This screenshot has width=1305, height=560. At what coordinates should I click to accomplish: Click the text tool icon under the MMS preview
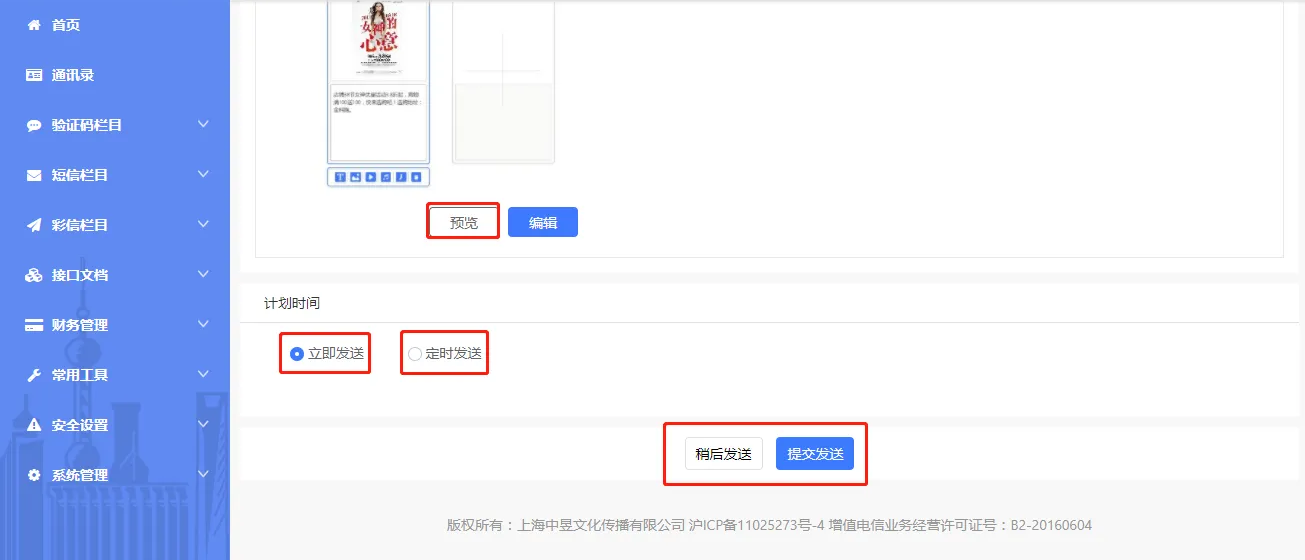coord(340,177)
